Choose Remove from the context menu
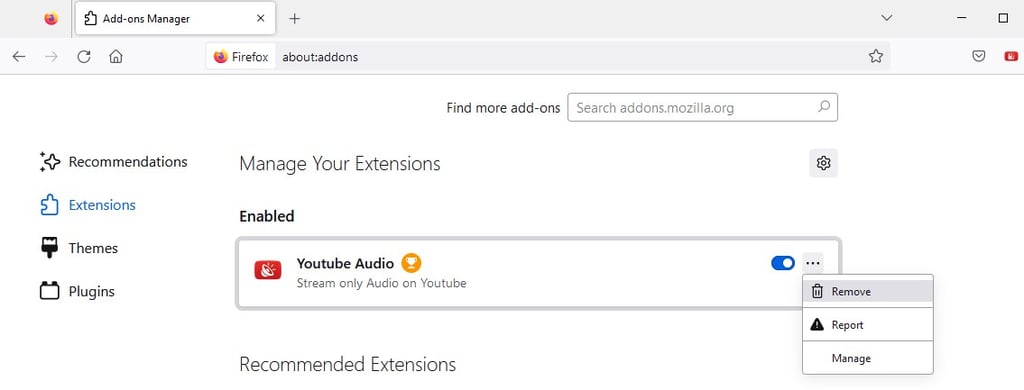The height and width of the screenshot is (390, 1024). tap(867, 291)
